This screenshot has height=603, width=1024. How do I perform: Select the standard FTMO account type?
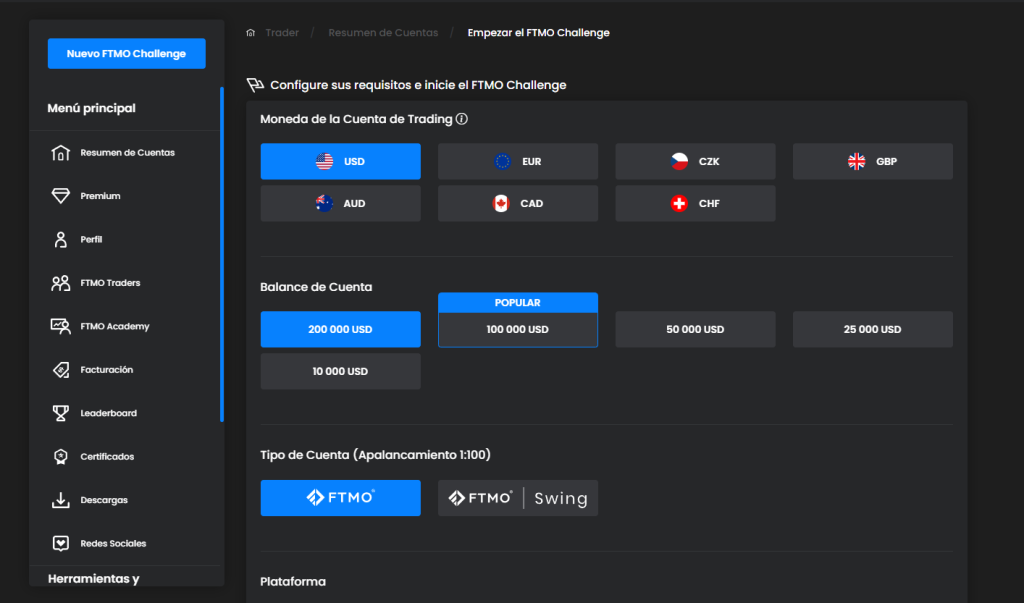[340, 498]
